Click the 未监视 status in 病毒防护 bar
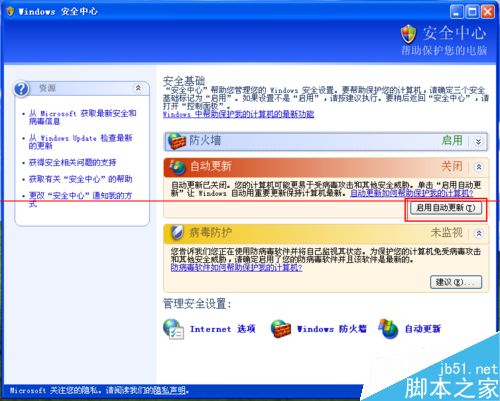500x401 pixels. click(x=446, y=232)
